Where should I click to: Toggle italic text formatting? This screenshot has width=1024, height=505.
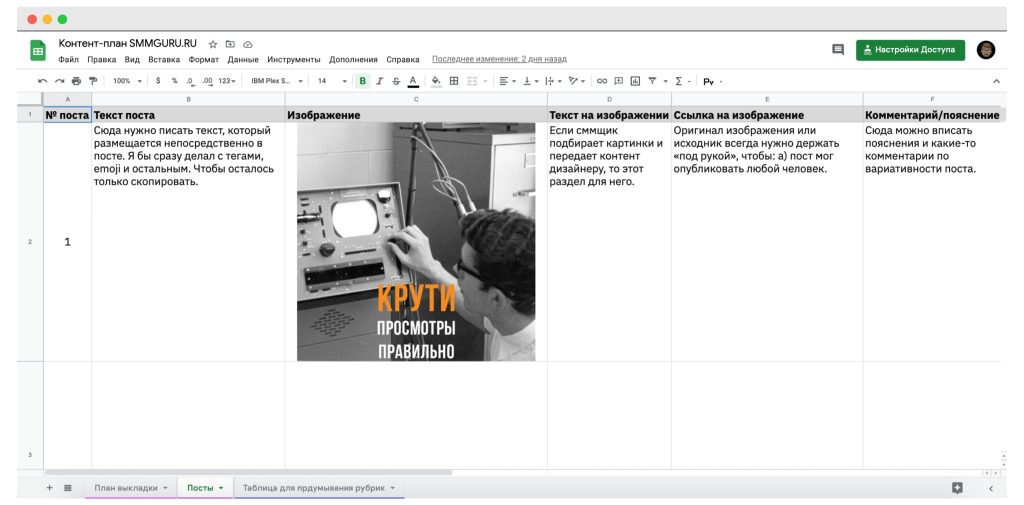point(379,81)
